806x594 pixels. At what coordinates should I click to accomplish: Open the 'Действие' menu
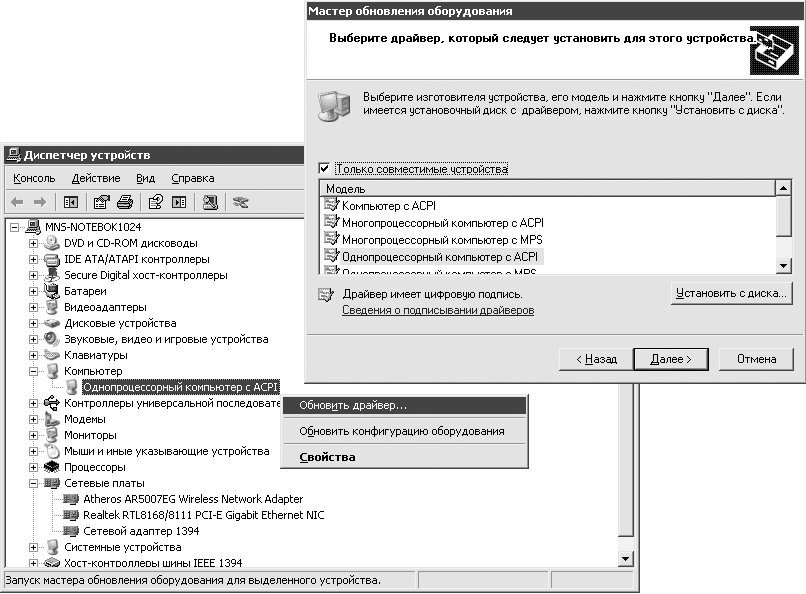(x=96, y=178)
